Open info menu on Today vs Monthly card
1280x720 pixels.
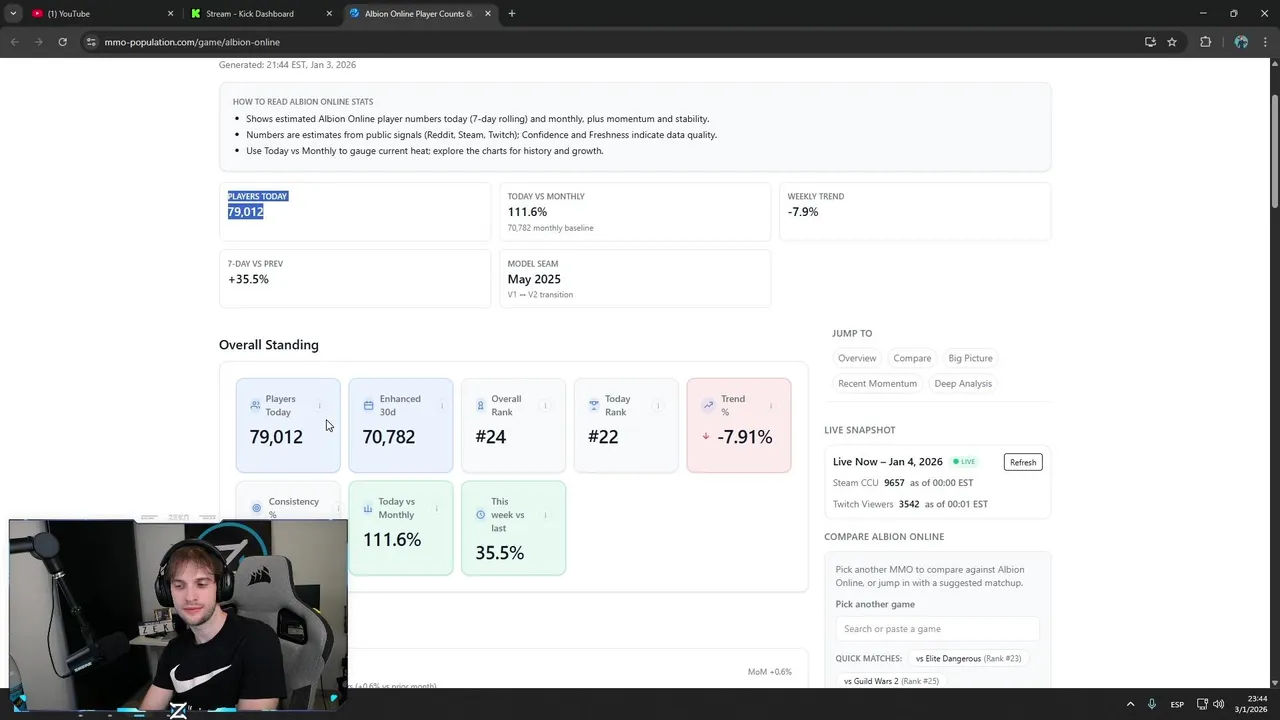(437, 508)
